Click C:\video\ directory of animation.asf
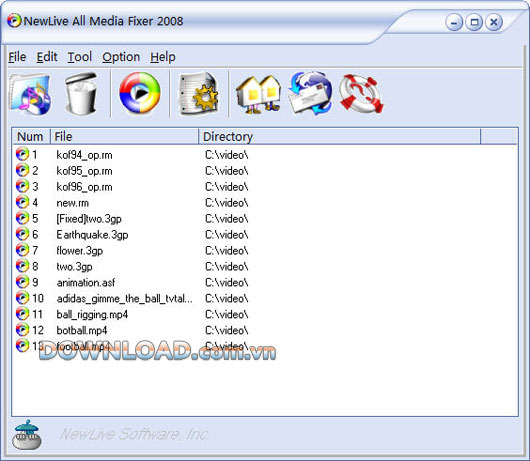This screenshot has height=461, width=530. tap(226, 283)
